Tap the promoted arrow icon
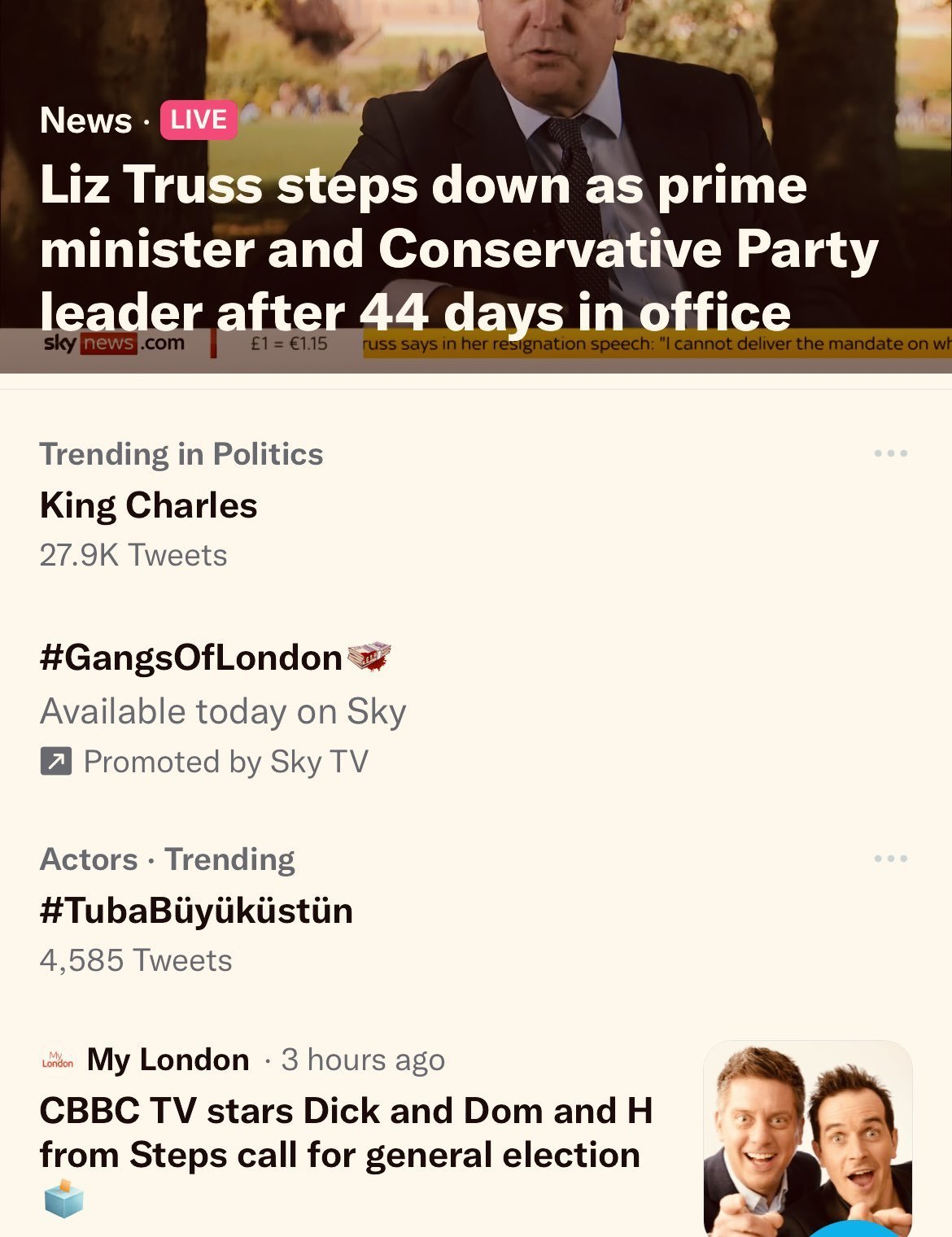The image size is (952, 1237). click(x=56, y=762)
